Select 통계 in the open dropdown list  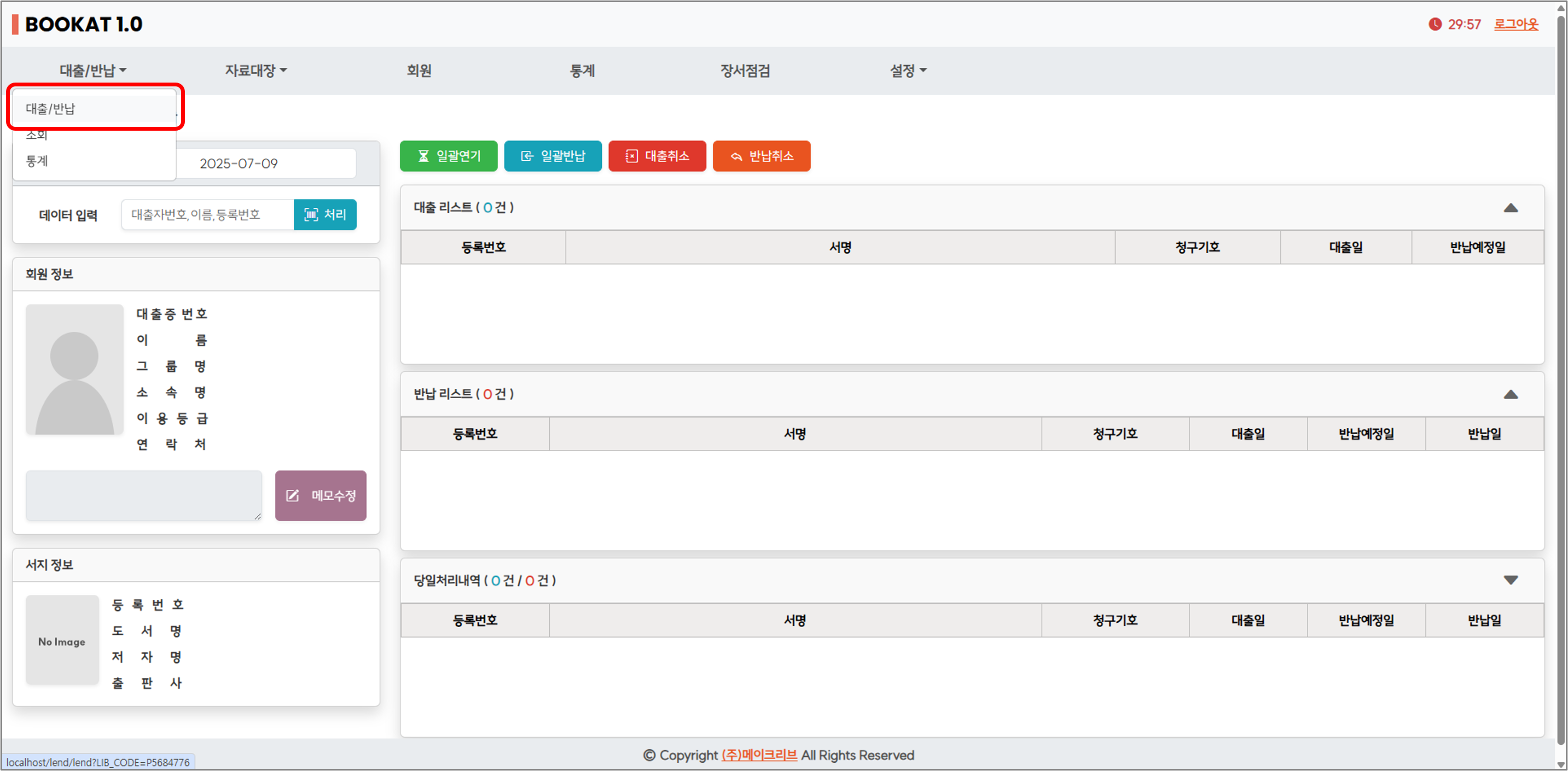coord(37,161)
